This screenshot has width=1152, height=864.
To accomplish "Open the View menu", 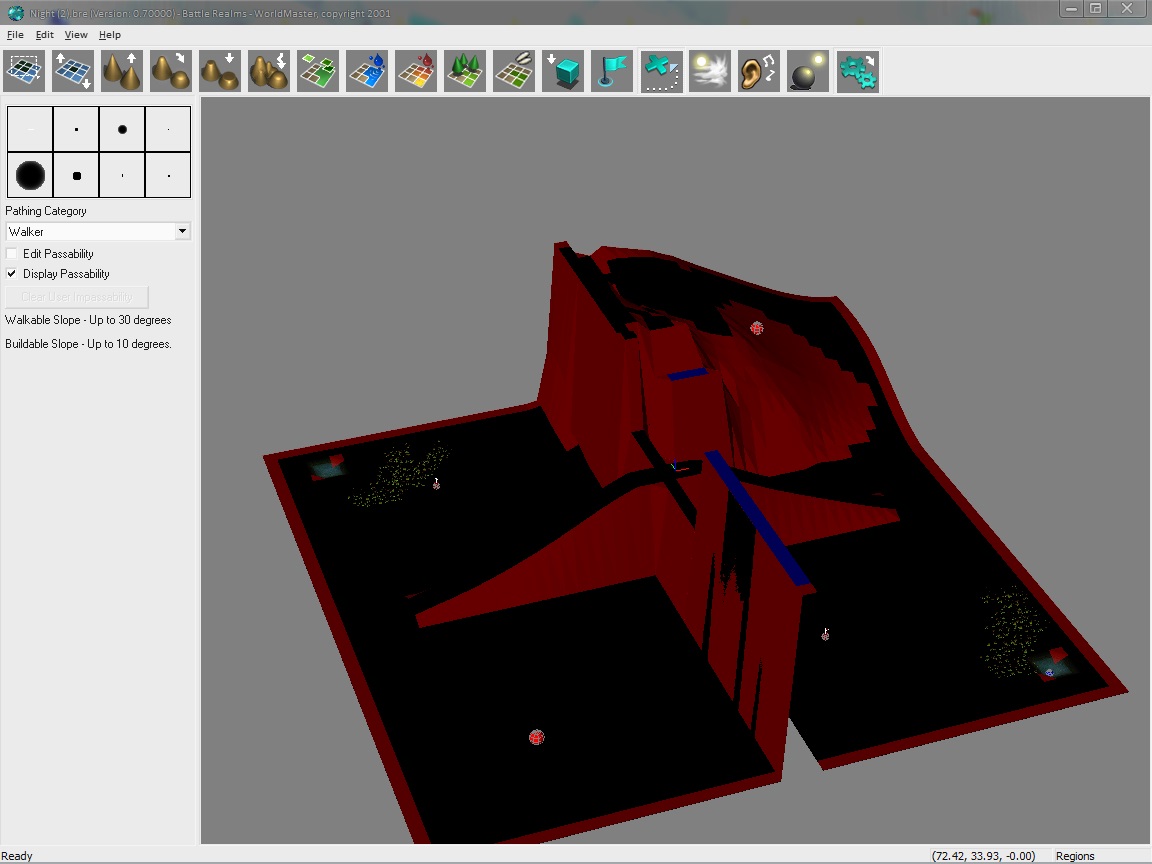I will point(76,35).
